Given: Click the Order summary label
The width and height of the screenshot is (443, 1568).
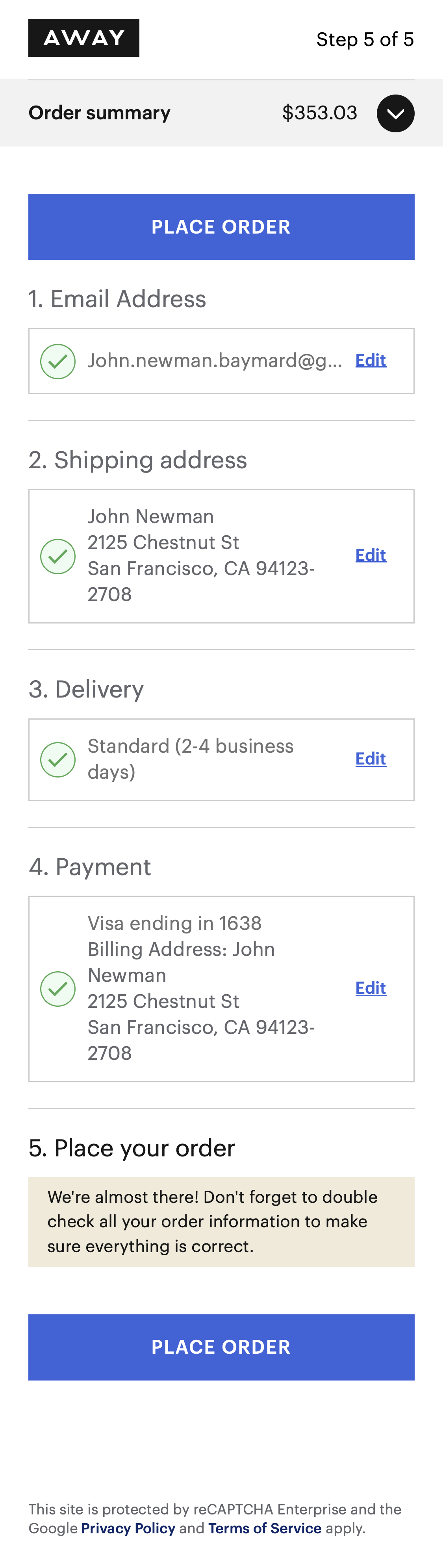Looking at the screenshot, I should point(99,113).
